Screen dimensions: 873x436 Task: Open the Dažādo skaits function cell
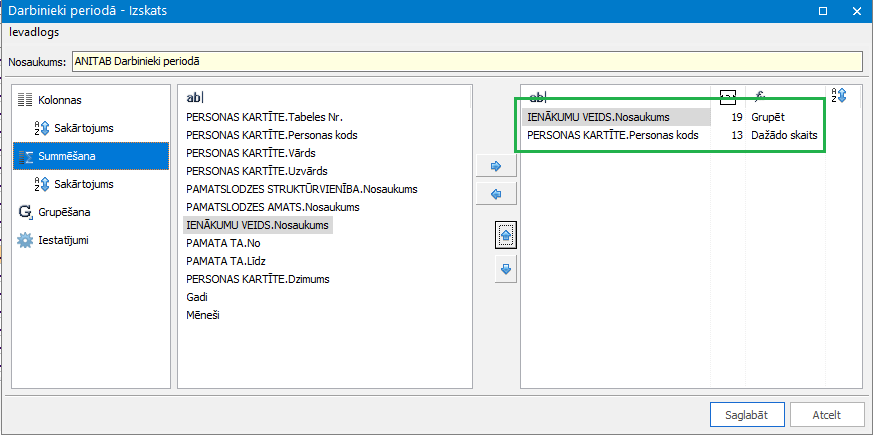pos(784,135)
